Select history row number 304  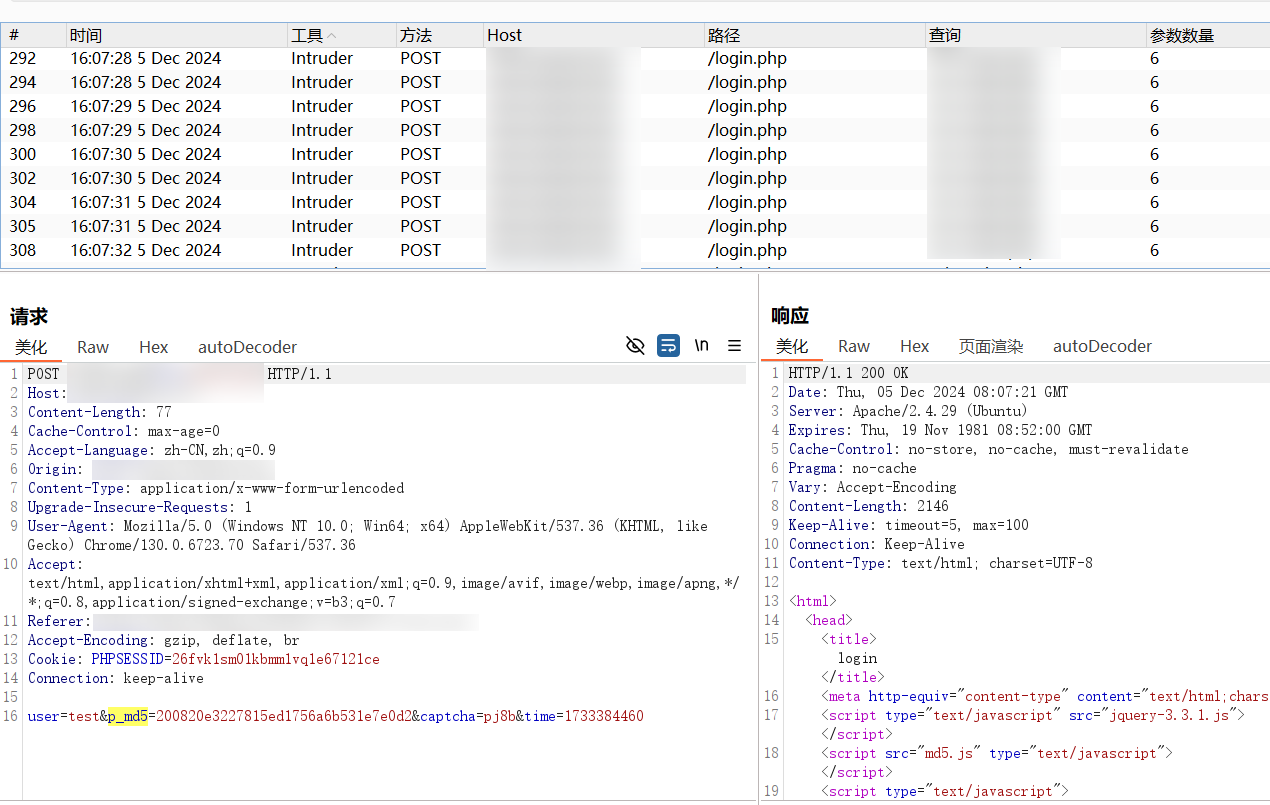click(x=635, y=202)
